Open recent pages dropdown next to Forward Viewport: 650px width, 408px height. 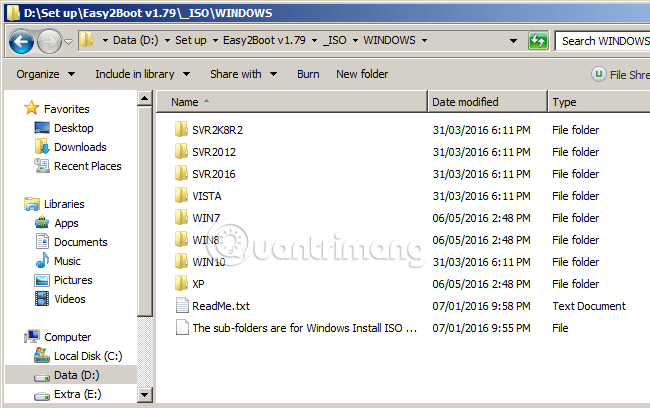tap(69, 41)
